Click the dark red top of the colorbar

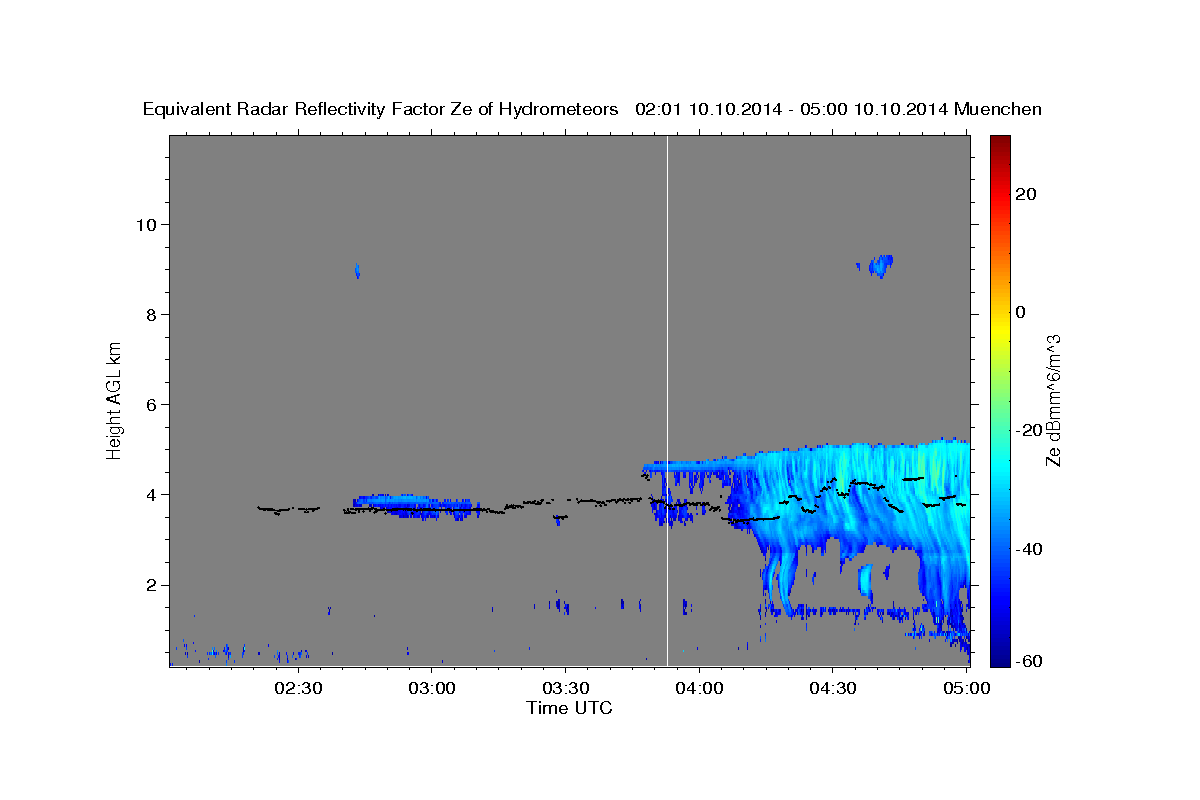click(999, 146)
